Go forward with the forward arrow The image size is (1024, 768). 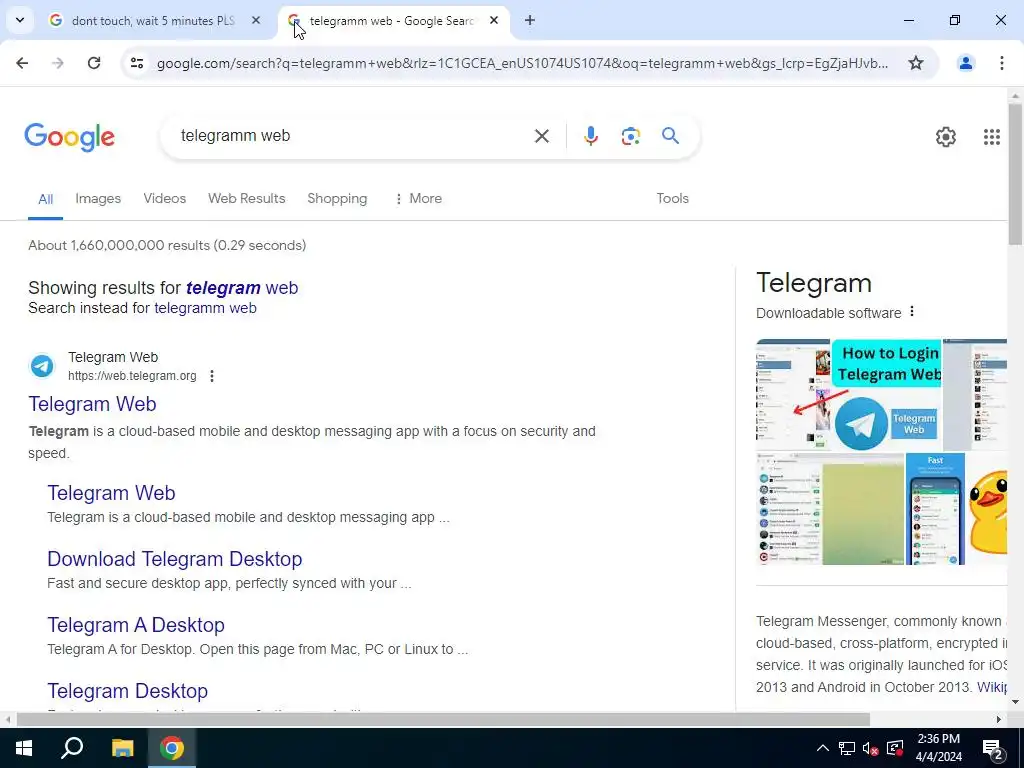tap(58, 63)
